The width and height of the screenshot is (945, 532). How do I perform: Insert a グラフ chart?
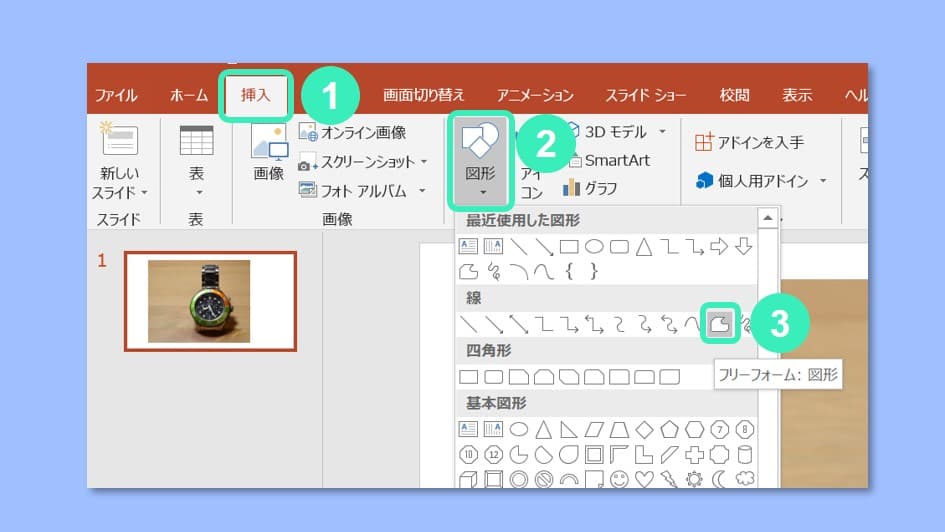point(590,189)
